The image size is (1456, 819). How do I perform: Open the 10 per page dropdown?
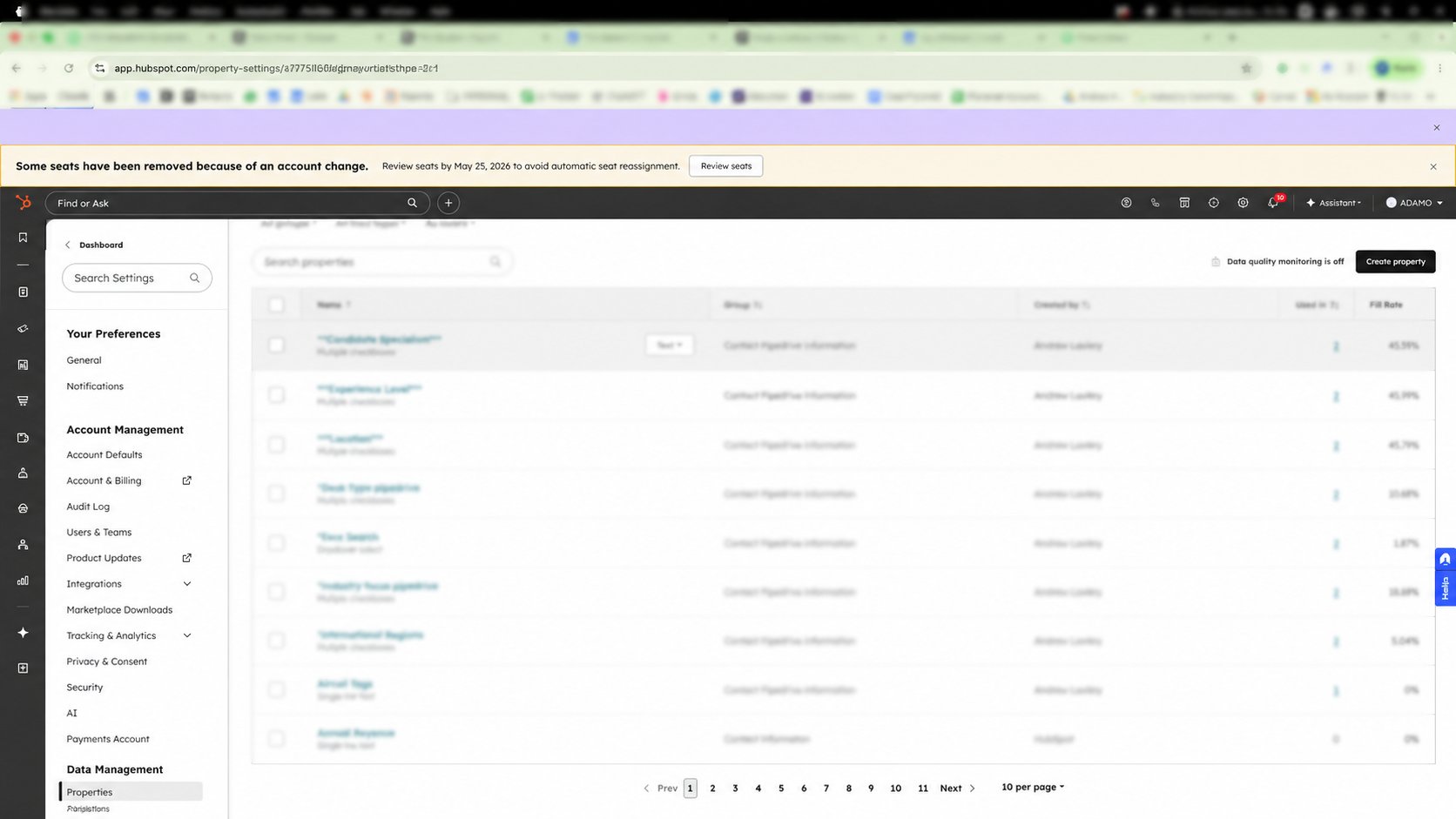tap(1033, 787)
